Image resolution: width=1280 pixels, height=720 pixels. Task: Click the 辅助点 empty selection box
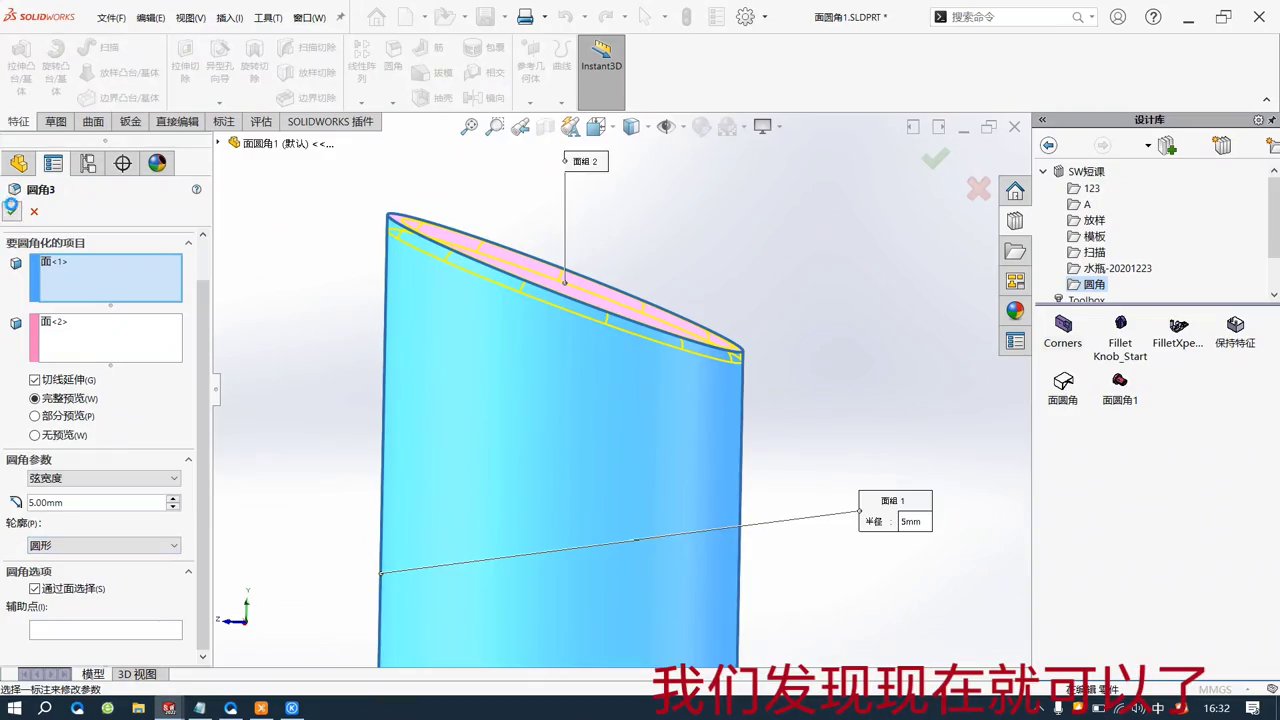click(x=106, y=630)
